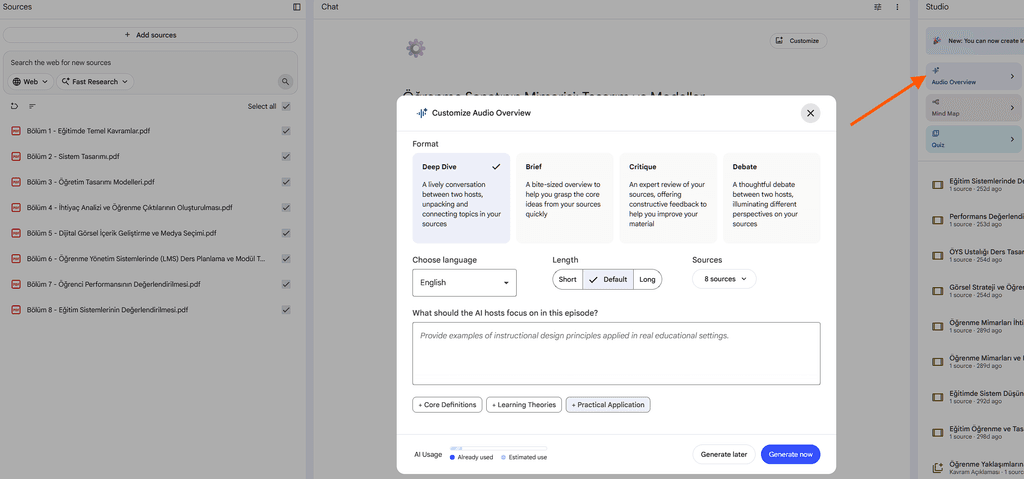Image resolution: width=1024 pixels, height=479 pixels.
Task: Click Generate later
Action: click(724, 454)
